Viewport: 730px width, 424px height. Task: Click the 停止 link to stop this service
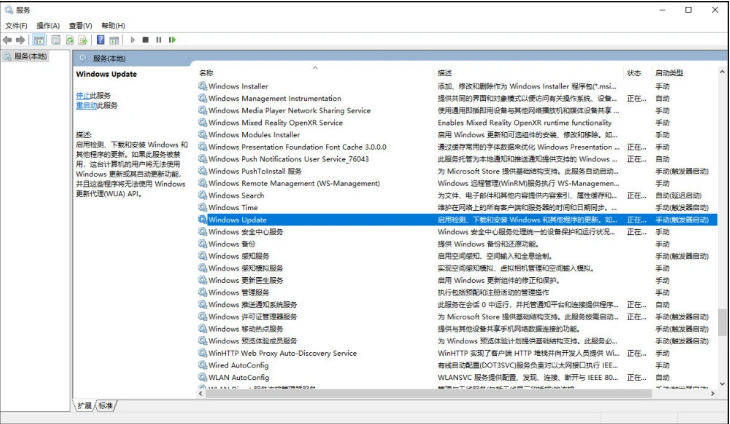coord(82,95)
